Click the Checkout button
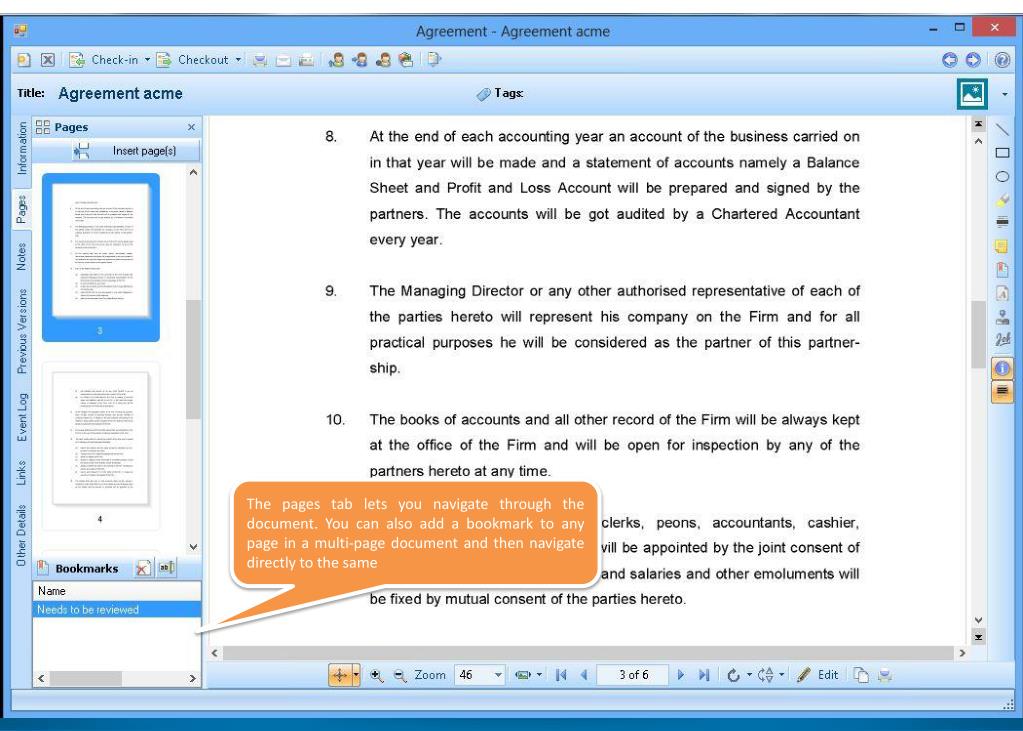The height and width of the screenshot is (731, 1023). (193, 60)
